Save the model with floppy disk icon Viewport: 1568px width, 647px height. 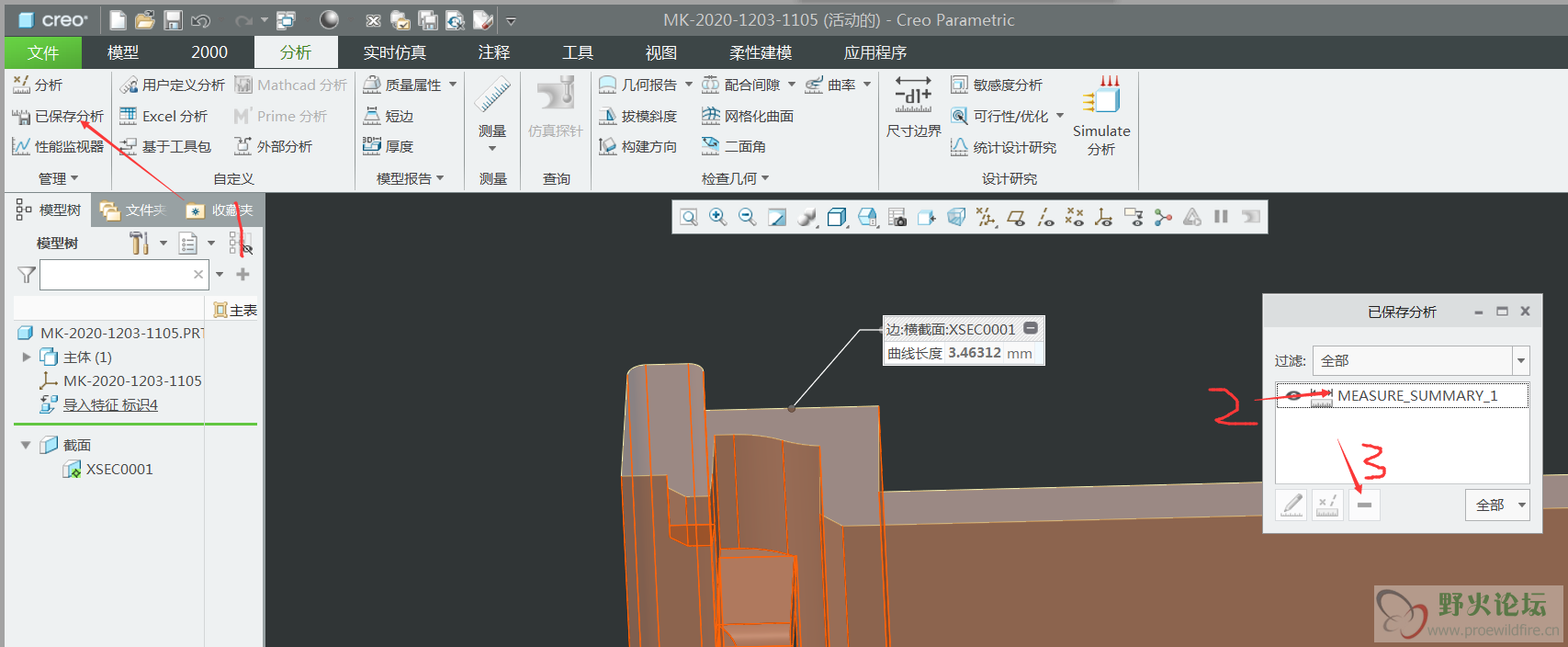(174, 19)
